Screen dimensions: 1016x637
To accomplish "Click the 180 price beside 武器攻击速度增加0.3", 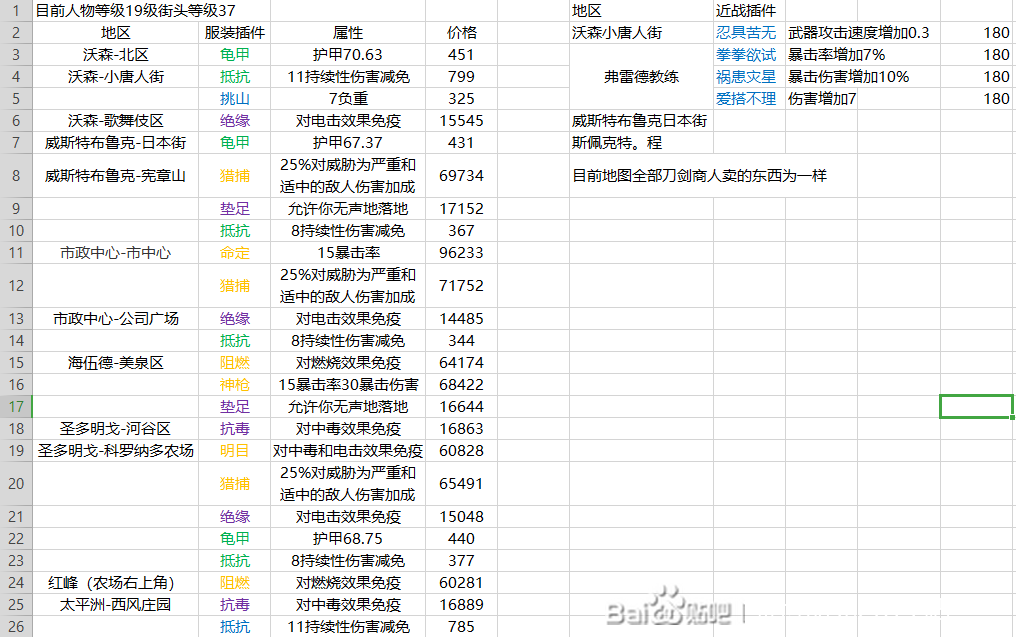I will 994,32.
